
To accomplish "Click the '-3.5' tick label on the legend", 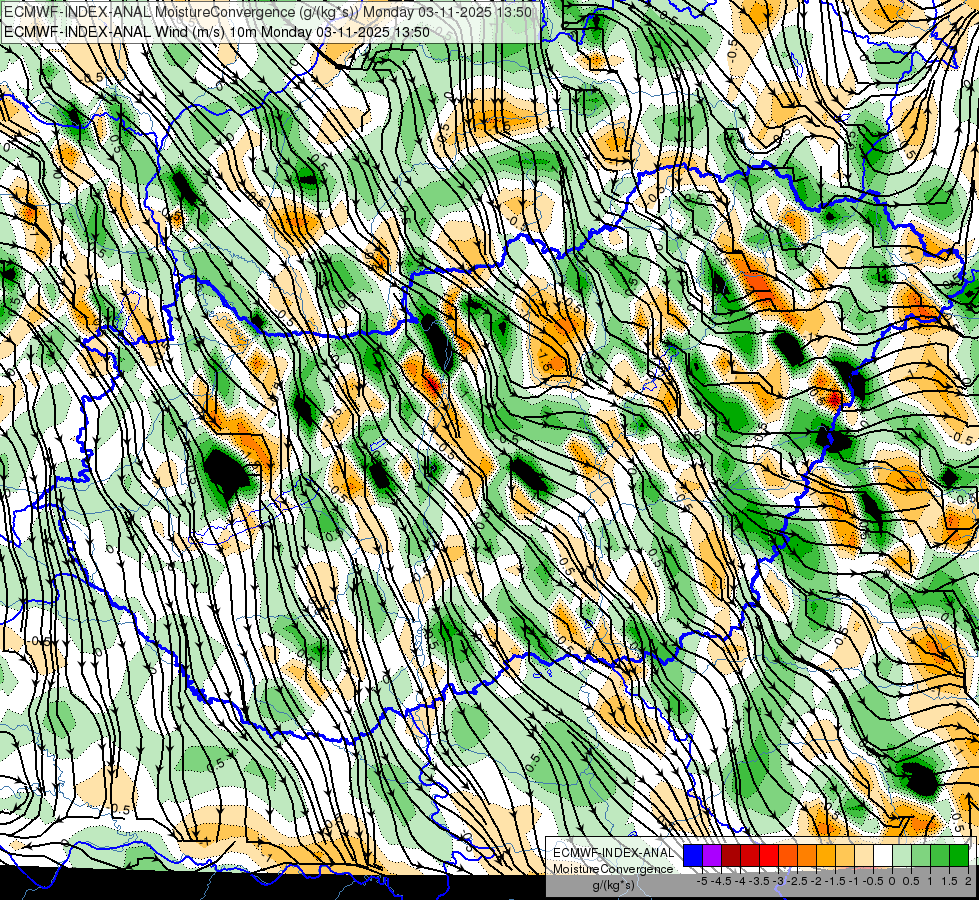I will [759, 881].
